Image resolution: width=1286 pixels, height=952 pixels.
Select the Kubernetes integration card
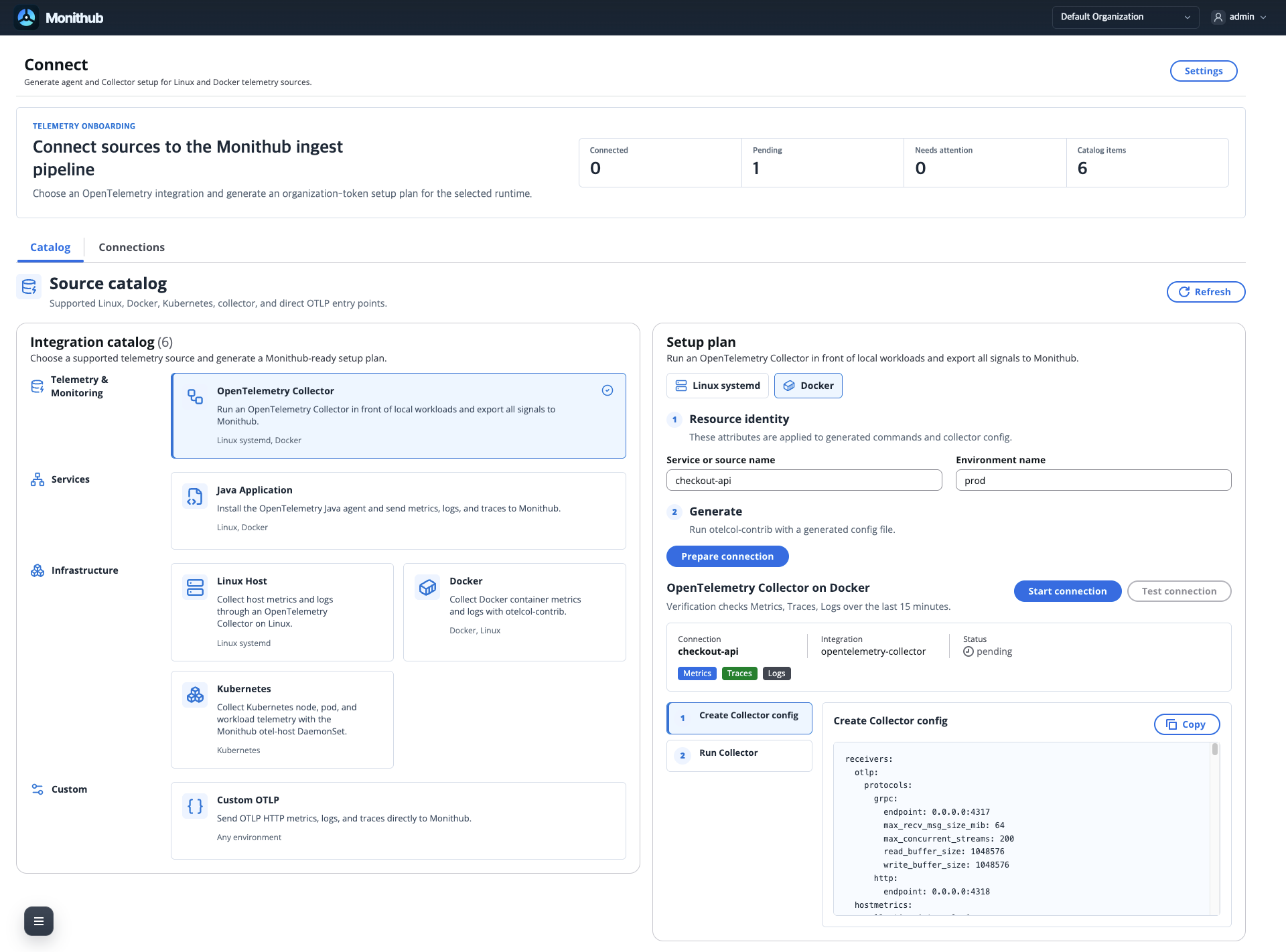(x=282, y=720)
